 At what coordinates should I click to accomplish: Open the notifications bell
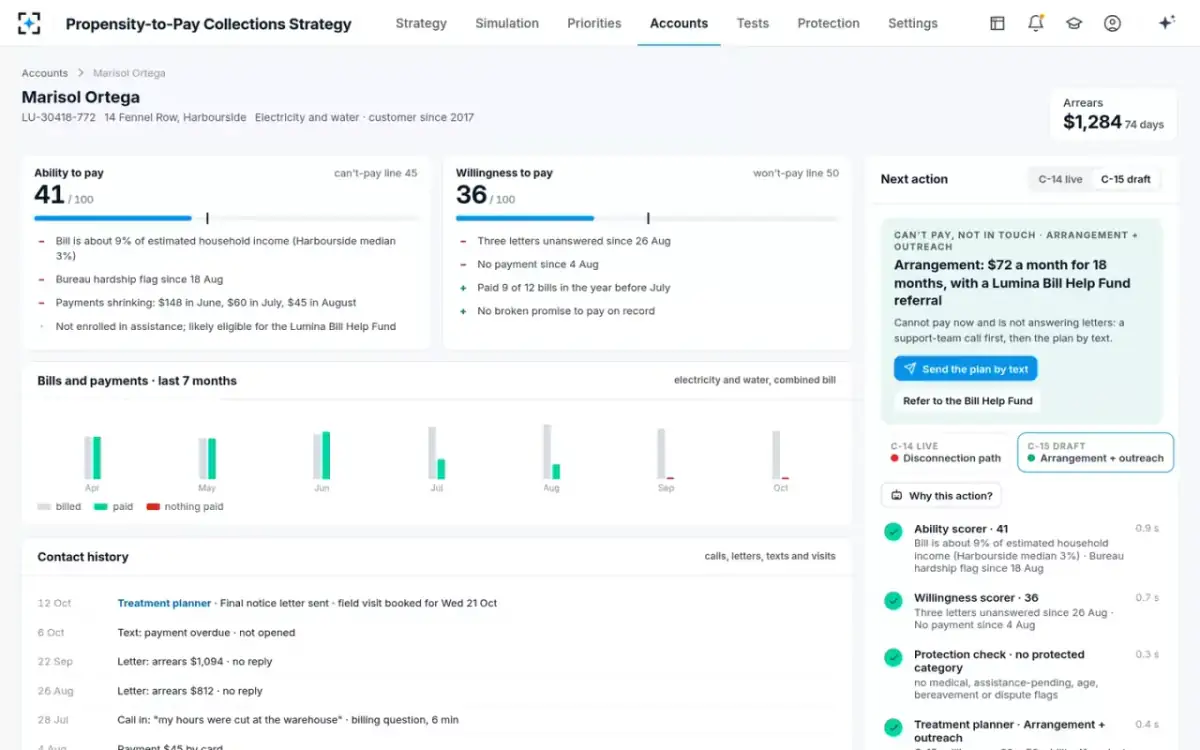(1035, 23)
